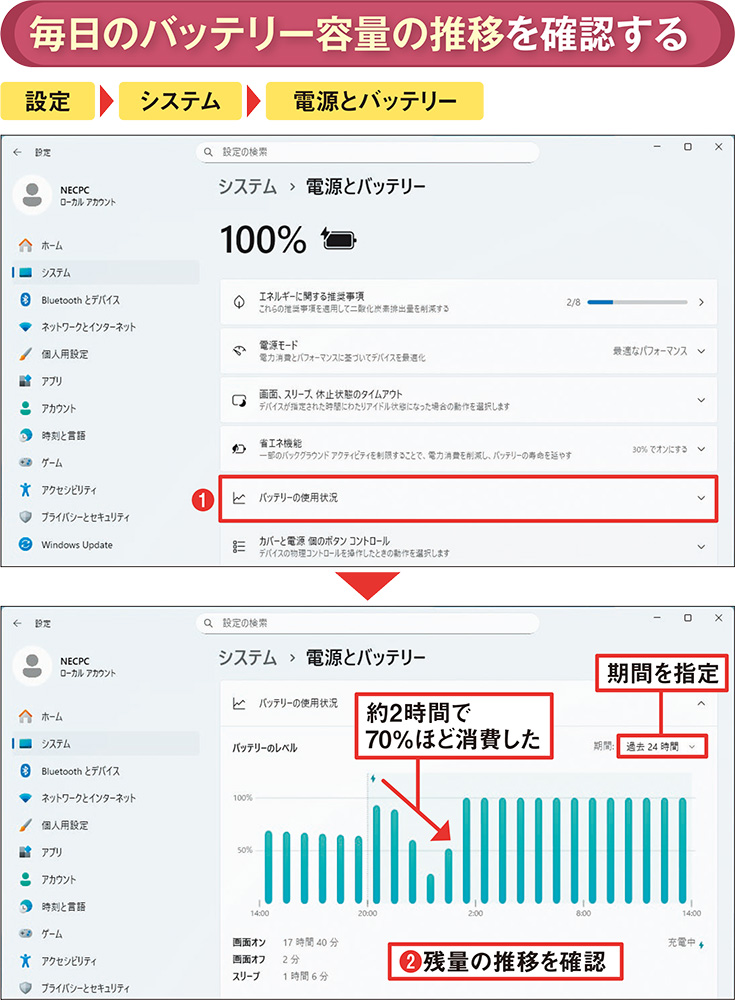Click the ネットワークとインターネット Wi-Fi icon in upper window
The height and width of the screenshot is (1000, 735).
26,327
